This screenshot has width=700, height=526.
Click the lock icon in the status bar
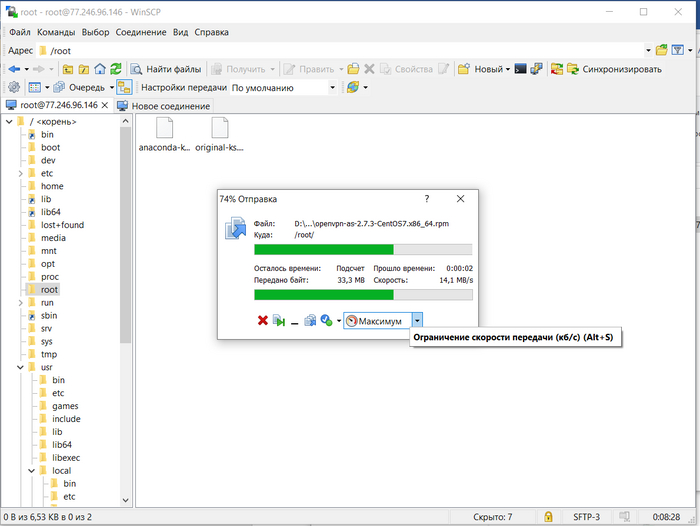(548, 517)
